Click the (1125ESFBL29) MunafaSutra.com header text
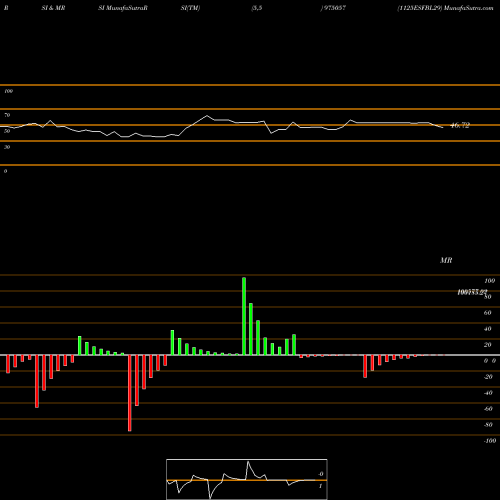Screen dimensions: 500x500 445,8
